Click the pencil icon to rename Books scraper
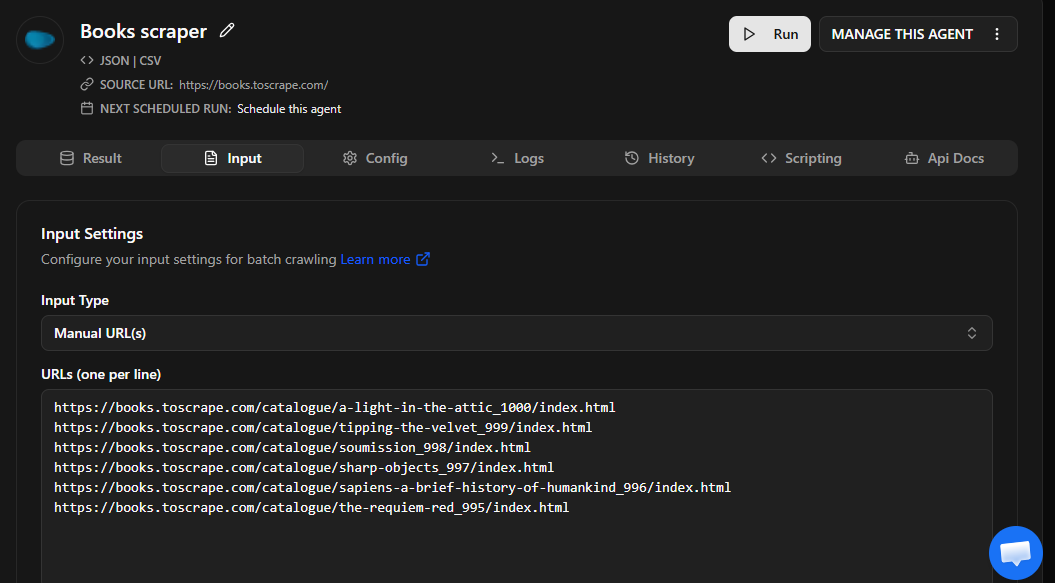 tap(227, 31)
